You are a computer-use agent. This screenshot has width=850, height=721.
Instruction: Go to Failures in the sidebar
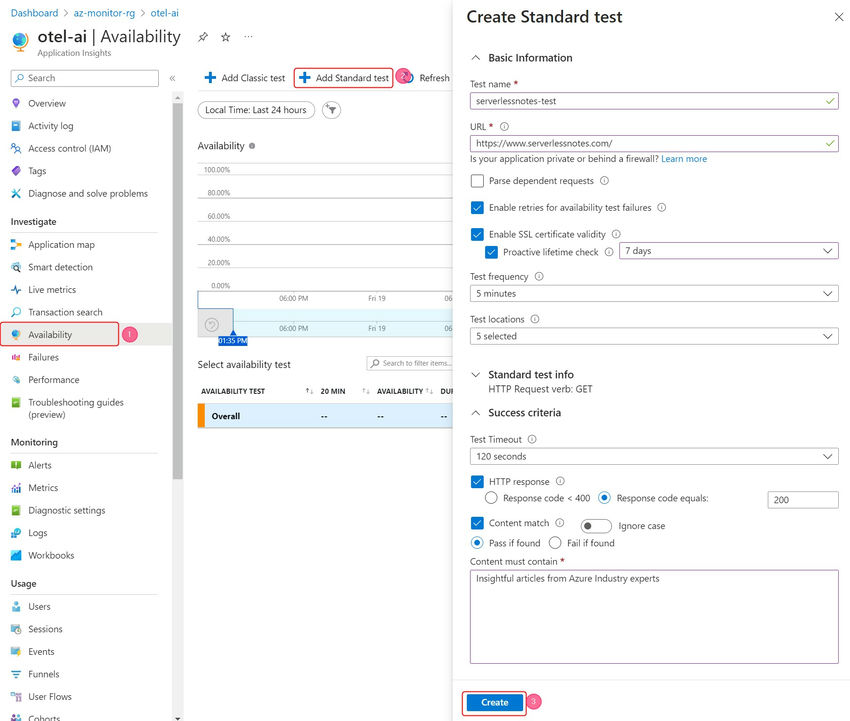[43, 357]
